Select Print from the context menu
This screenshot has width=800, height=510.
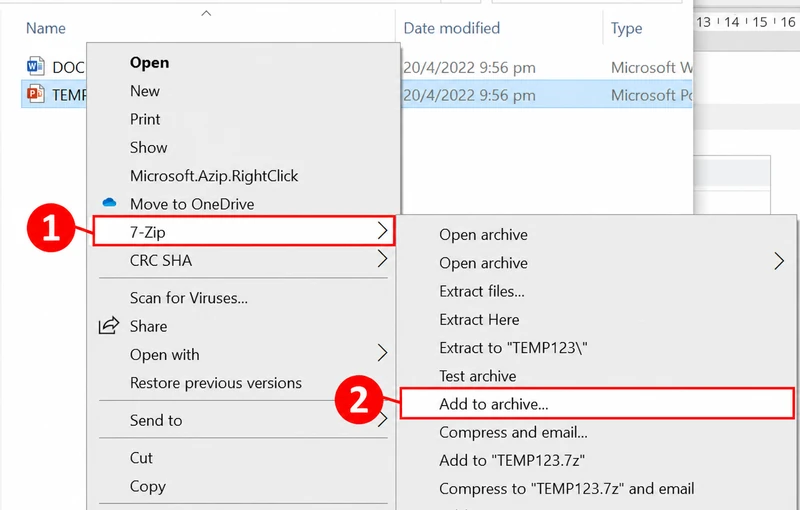[x=145, y=119]
